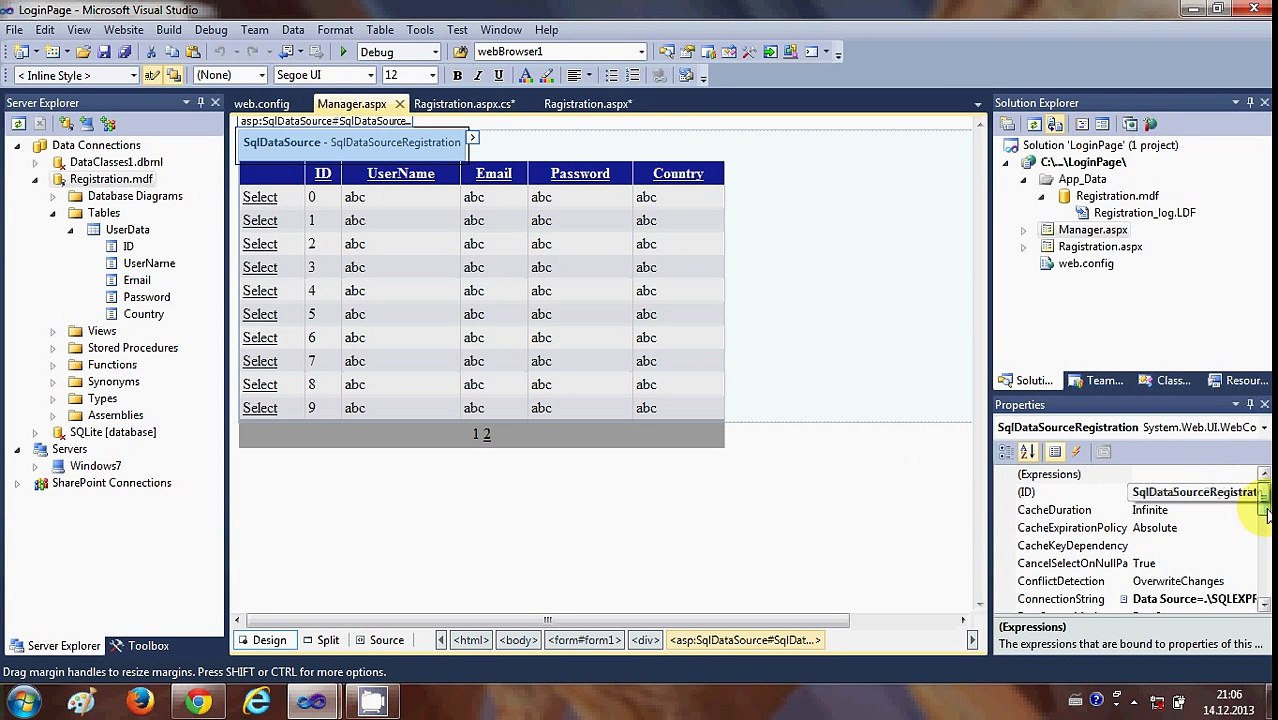This screenshot has height=720, width=1278.
Task: Switch to the web.config tab
Action: pos(262,104)
